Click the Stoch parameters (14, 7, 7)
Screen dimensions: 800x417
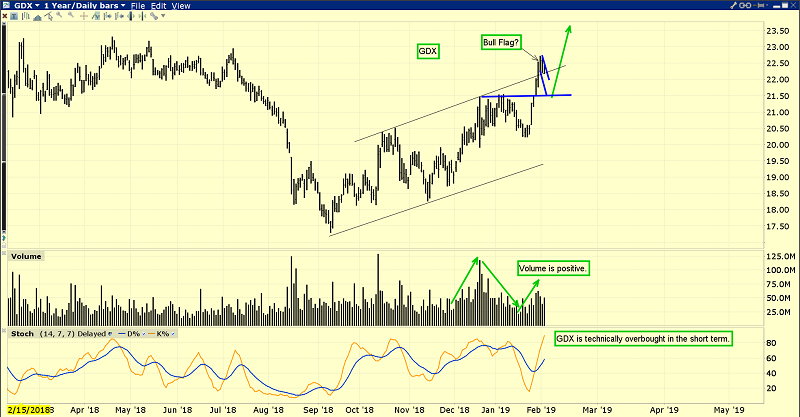click(x=57, y=334)
